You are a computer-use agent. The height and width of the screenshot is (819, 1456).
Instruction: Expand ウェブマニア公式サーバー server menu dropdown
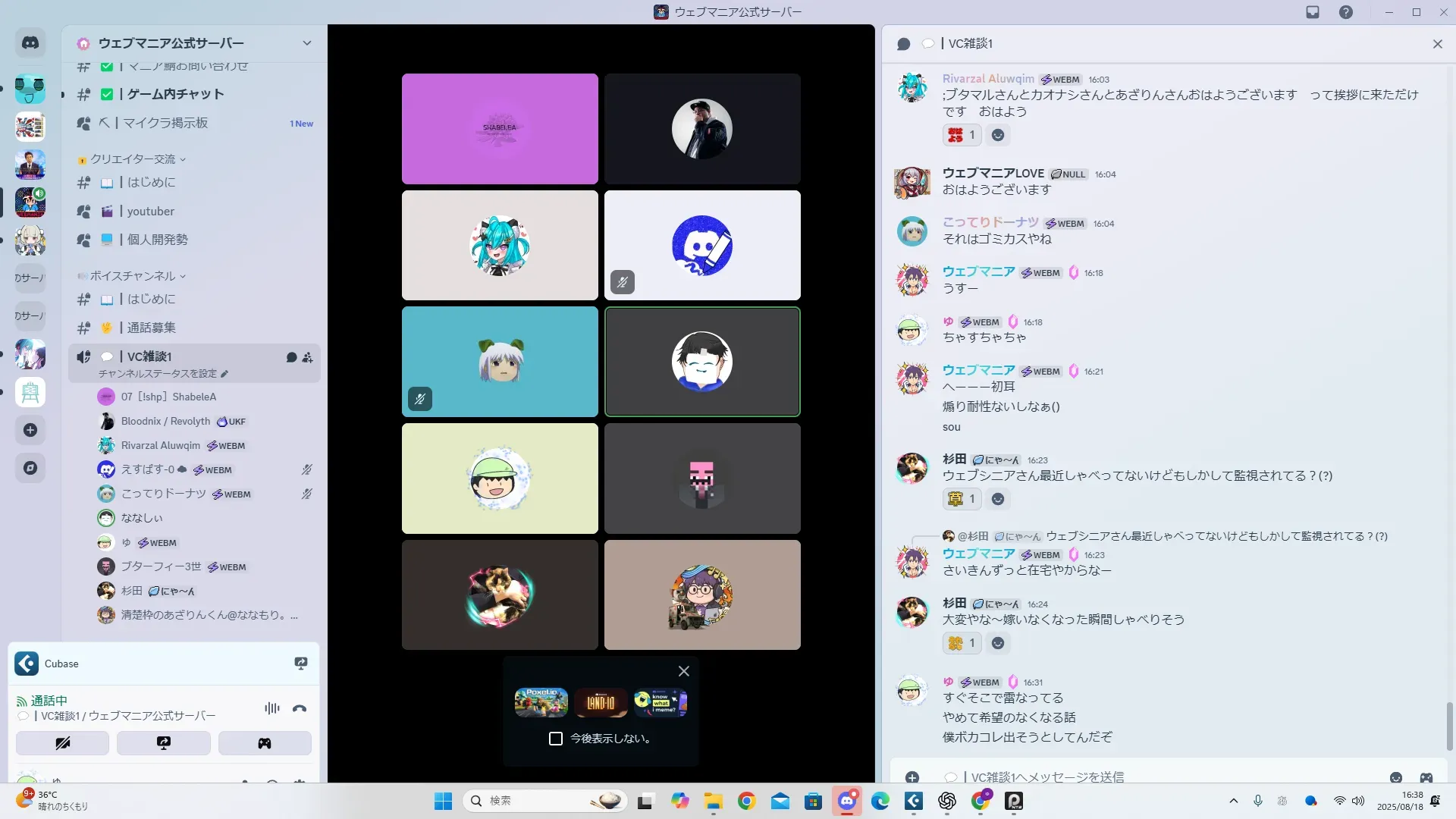point(307,43)
